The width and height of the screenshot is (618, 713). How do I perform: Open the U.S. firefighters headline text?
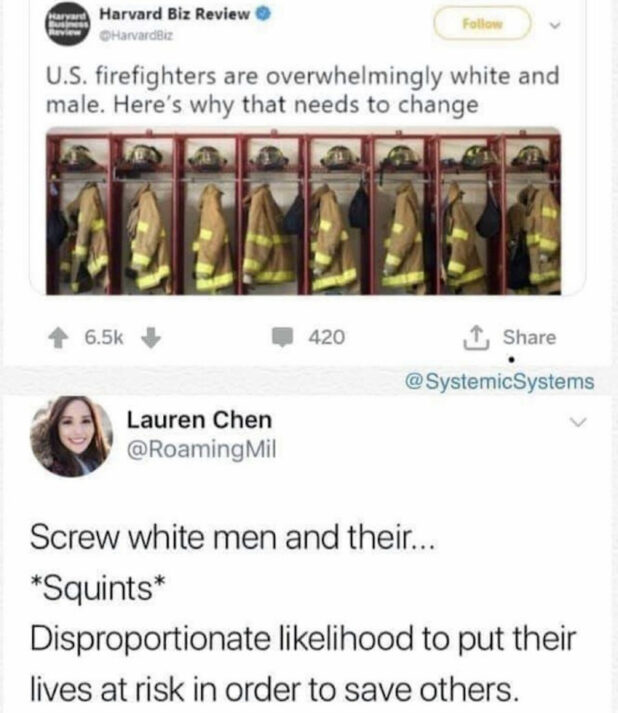tap(302, 90)
